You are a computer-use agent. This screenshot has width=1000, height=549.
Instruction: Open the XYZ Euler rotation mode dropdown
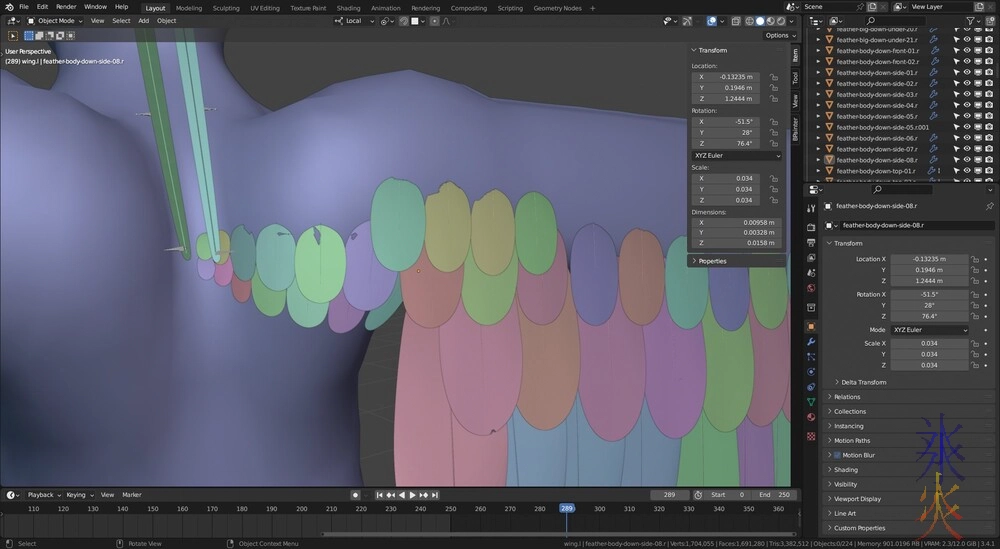pyautogui.click(x=928, y=330)
